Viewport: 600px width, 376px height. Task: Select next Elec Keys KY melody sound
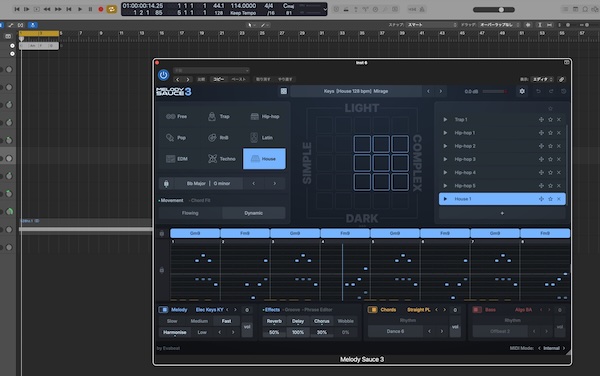pyautogui.click(x=236, y=310)
